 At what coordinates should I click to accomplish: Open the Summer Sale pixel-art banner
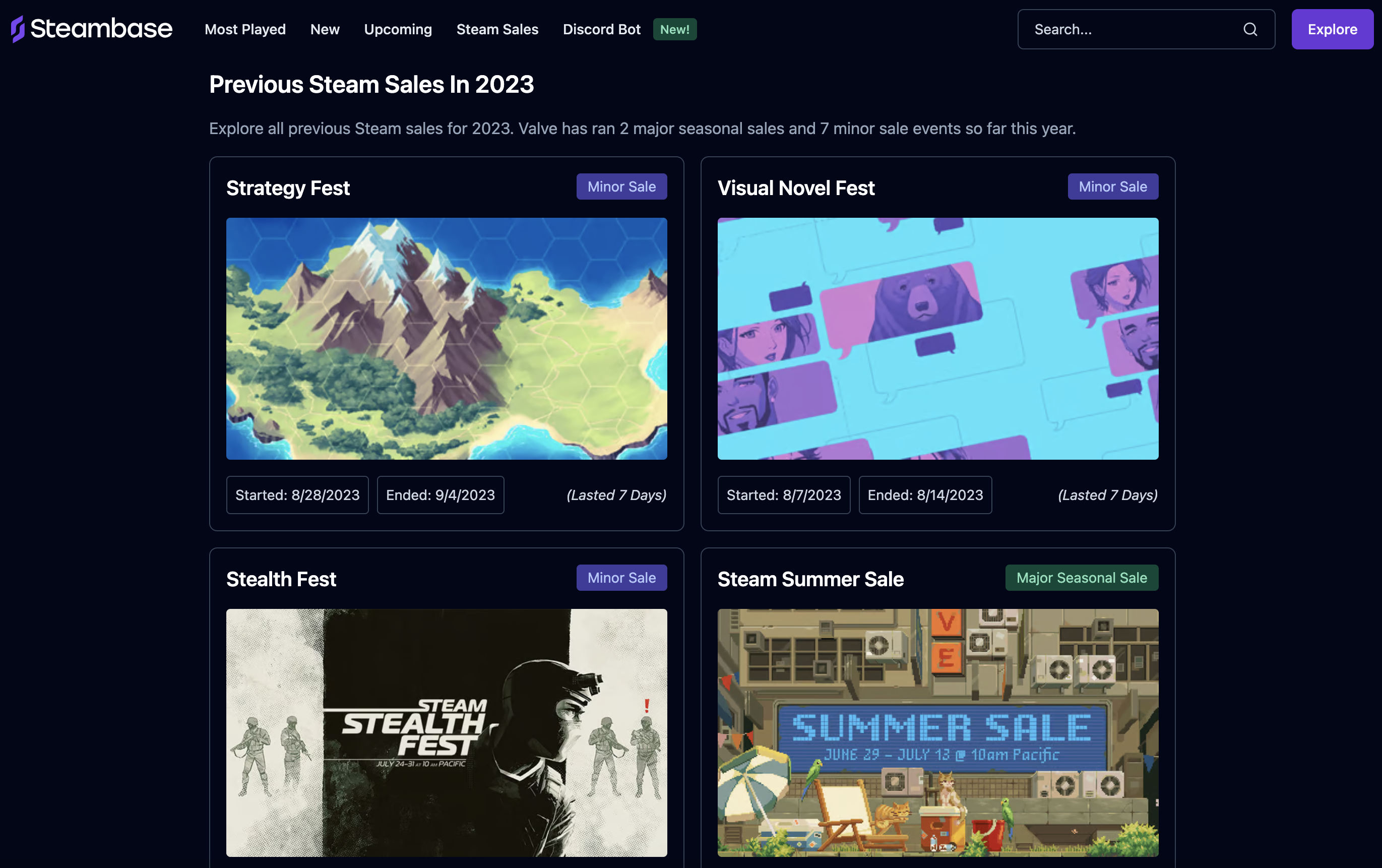[x=938, y=732]
